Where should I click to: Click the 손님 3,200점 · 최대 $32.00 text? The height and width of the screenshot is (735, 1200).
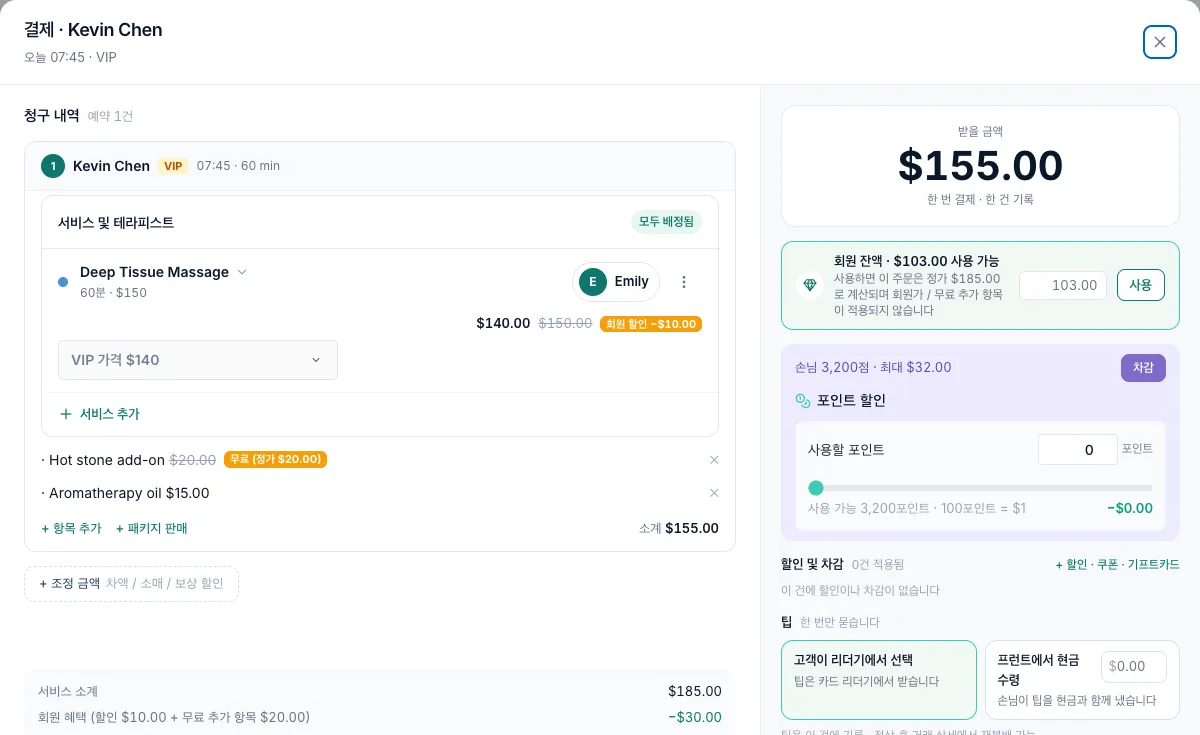(x=873, y=367)
